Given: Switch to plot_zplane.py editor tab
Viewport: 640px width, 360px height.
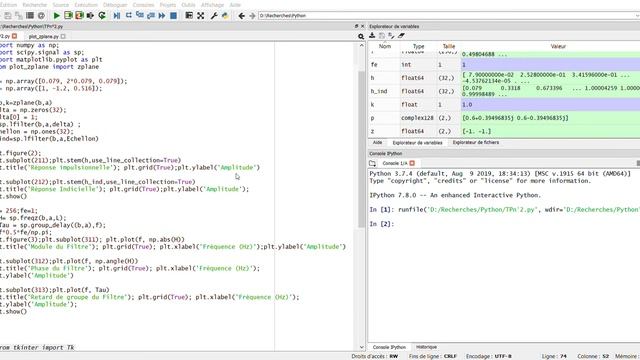Looking at the screenshot, I should (x=44, y=36).
